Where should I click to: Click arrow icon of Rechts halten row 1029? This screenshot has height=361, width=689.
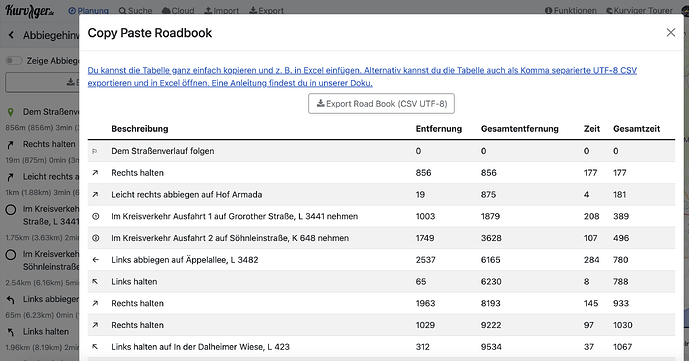point(95,325)
